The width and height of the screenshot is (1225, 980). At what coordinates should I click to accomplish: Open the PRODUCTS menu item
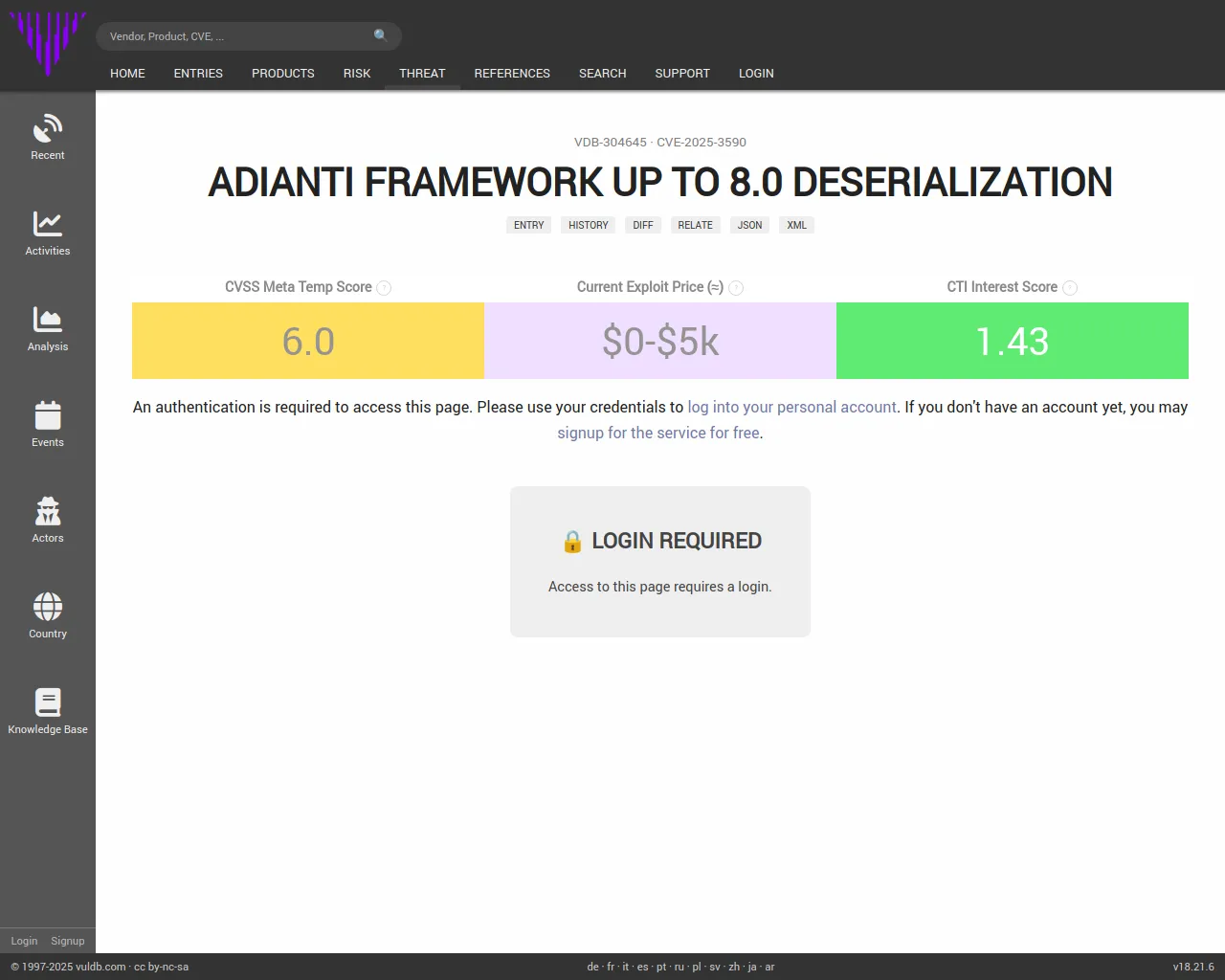click(x=282, y=74)
